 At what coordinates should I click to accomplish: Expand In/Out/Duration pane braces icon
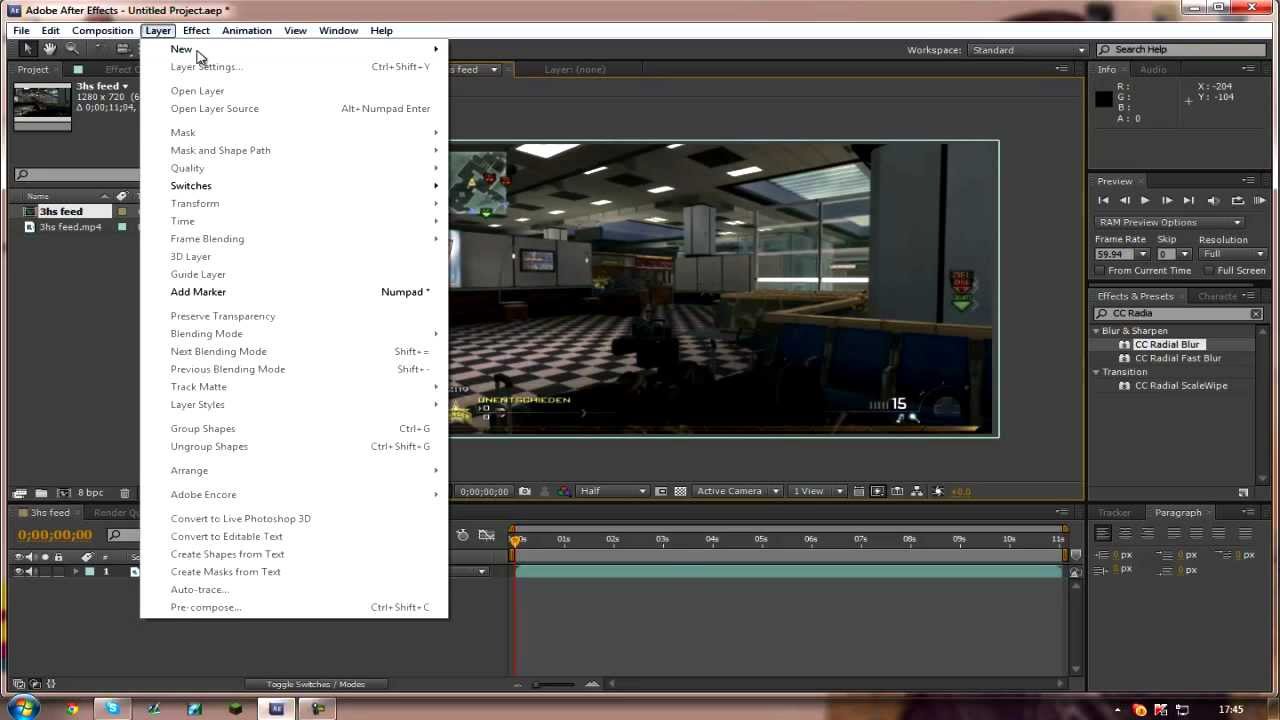pos(51,684)
